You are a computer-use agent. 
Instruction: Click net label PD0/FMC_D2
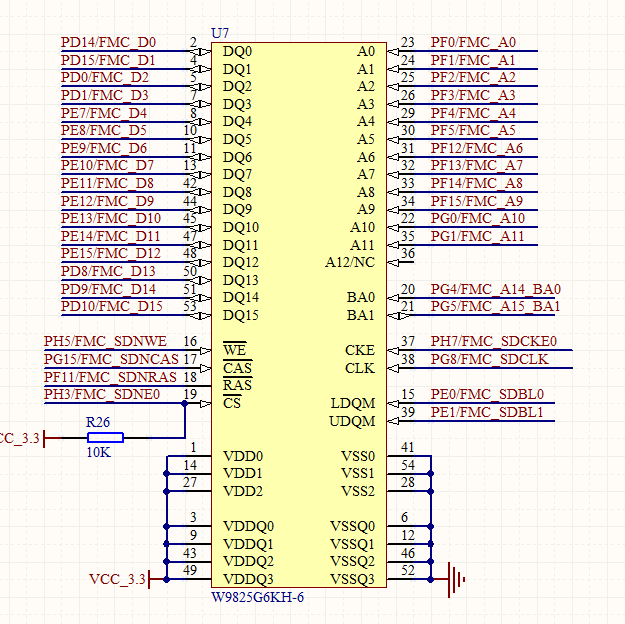point(105,77)
